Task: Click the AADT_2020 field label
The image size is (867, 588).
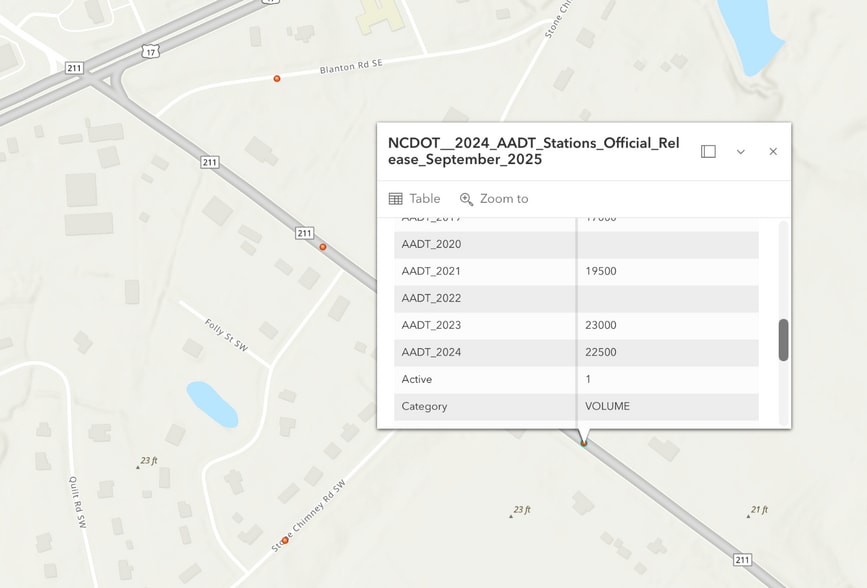Action: pyautogui.click(x=431, y=244)
